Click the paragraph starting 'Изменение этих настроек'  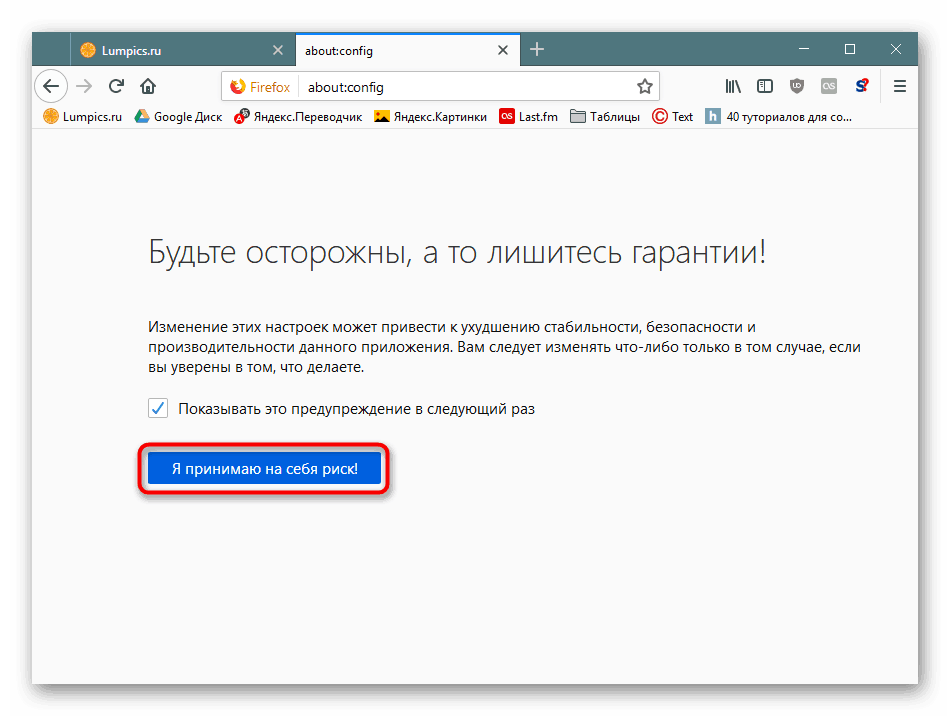point(504,347)
